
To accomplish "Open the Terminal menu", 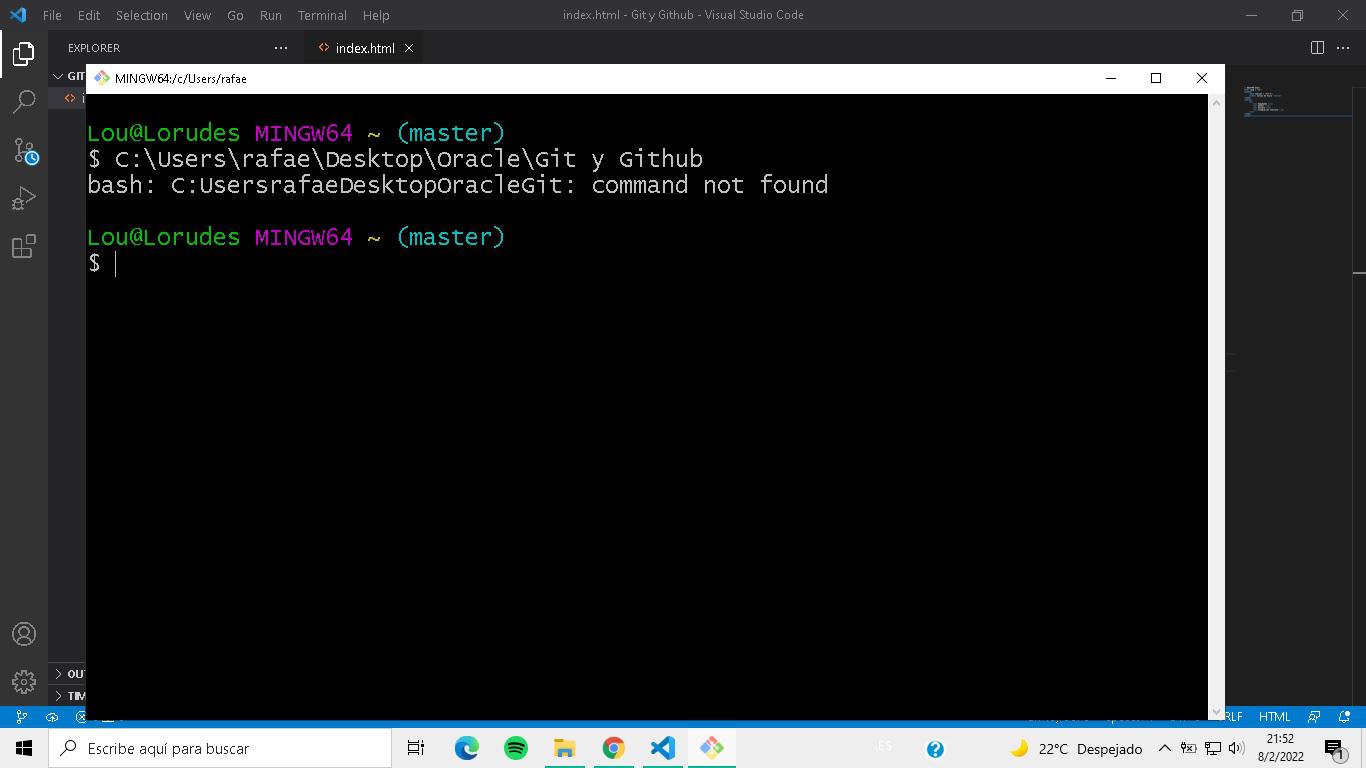I will point(322,15).
